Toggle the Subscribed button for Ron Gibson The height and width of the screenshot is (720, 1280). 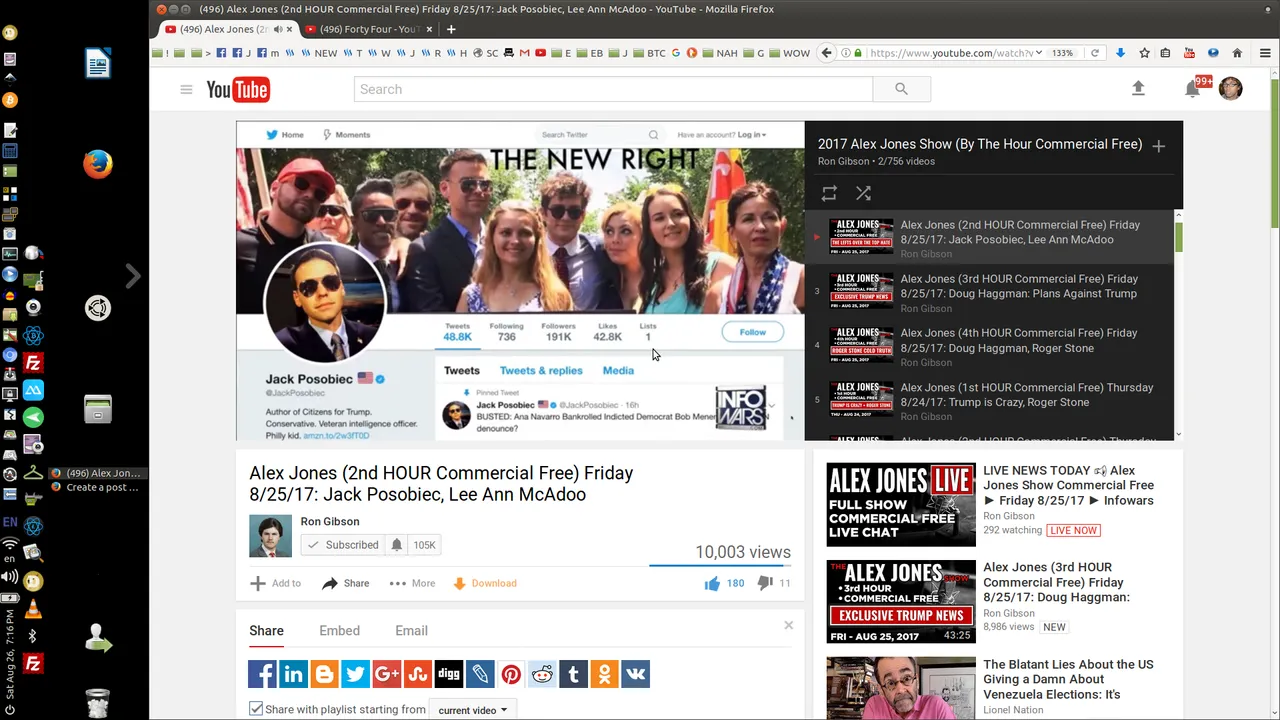click(343, 545)
